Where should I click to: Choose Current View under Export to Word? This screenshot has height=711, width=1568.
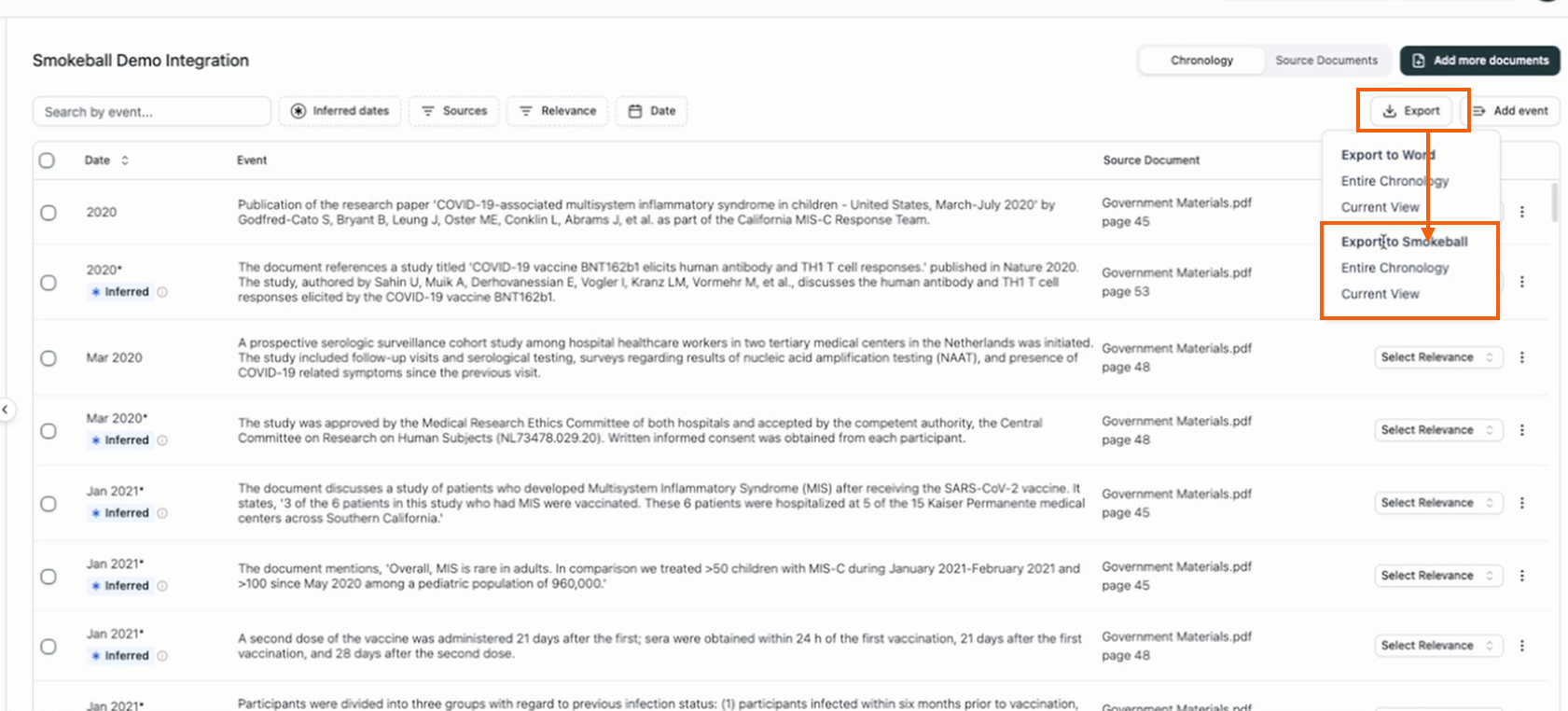pos(1380,207)
